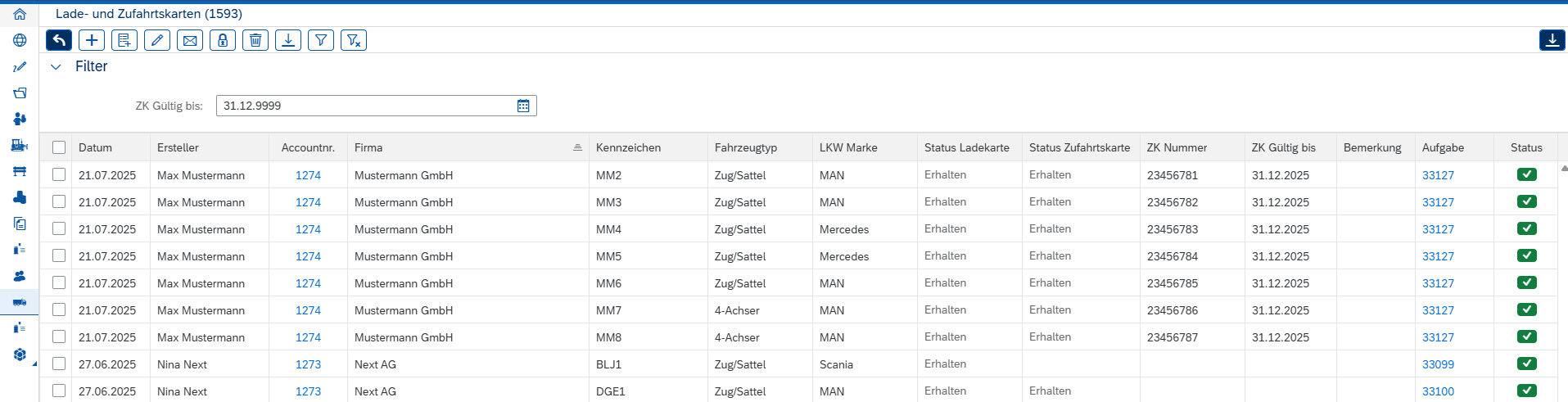Screen dimensions: 1568x402
Task: Click the back arrow toolbar button
Action: tap(59, 40)
